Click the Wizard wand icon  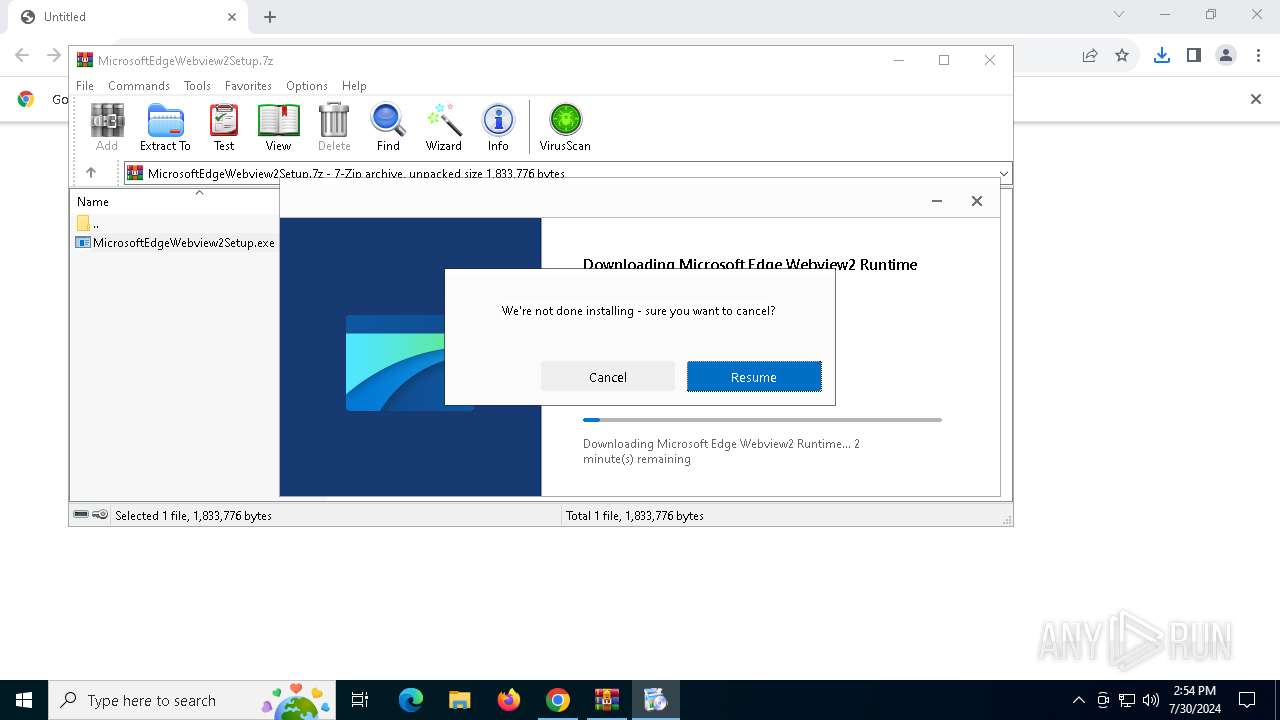click(443, 127)
